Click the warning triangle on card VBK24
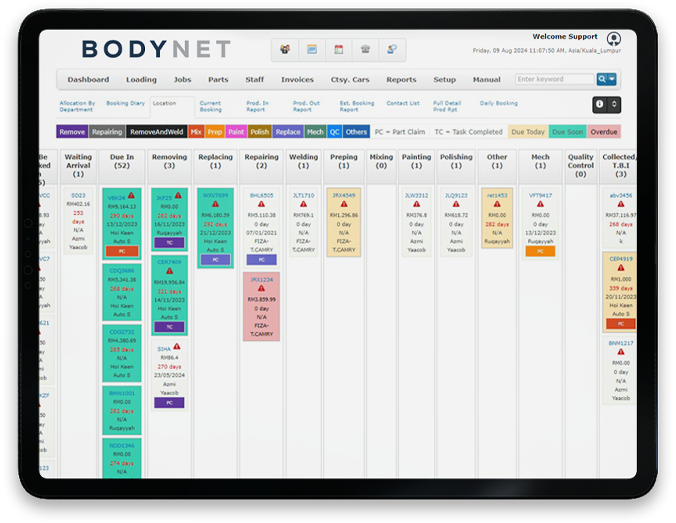 [x=131, y=195]
